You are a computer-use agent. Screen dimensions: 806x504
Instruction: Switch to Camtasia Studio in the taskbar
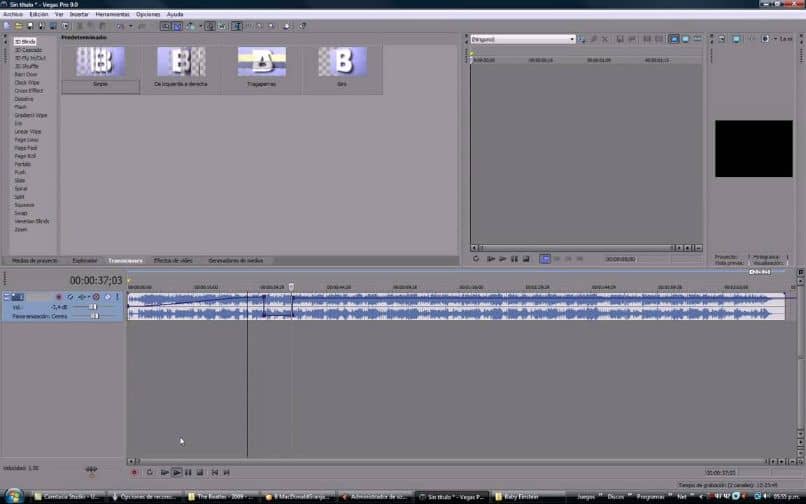[67, 497]
